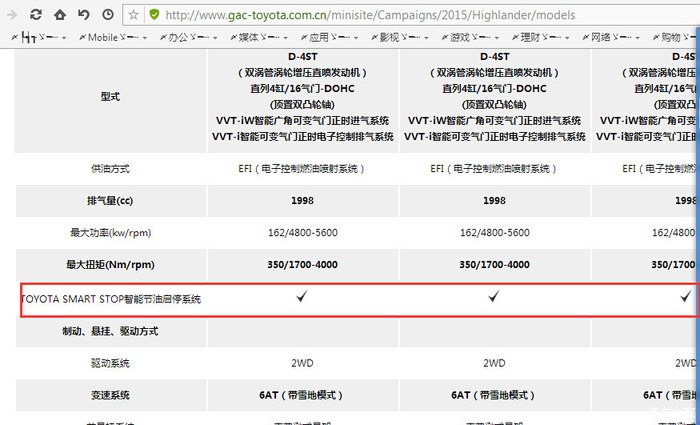Select the 排气量(cc) row label
The image size is (700, 425).
[110, 201]
